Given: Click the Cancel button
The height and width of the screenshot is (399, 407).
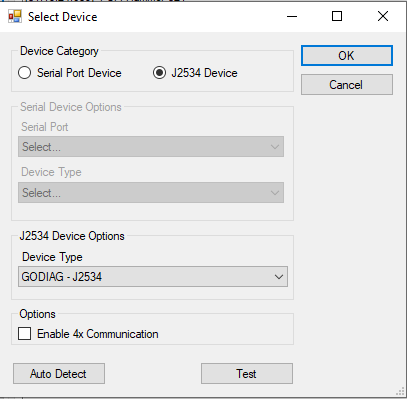Looking at the screenshot, I should click(347, 85).
